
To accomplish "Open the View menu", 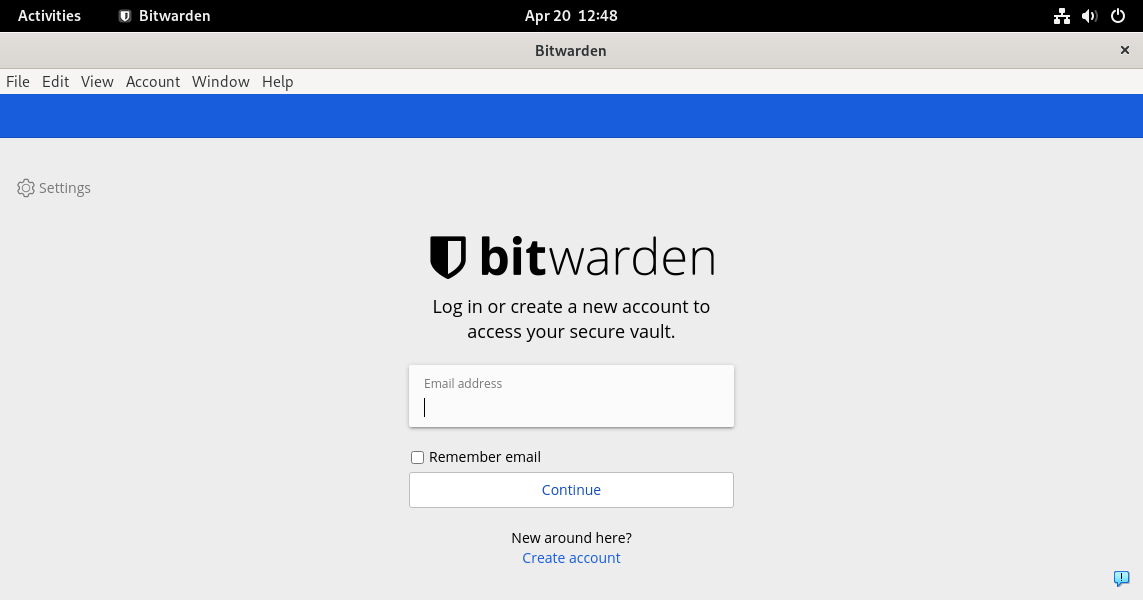I will click(97, 82).
